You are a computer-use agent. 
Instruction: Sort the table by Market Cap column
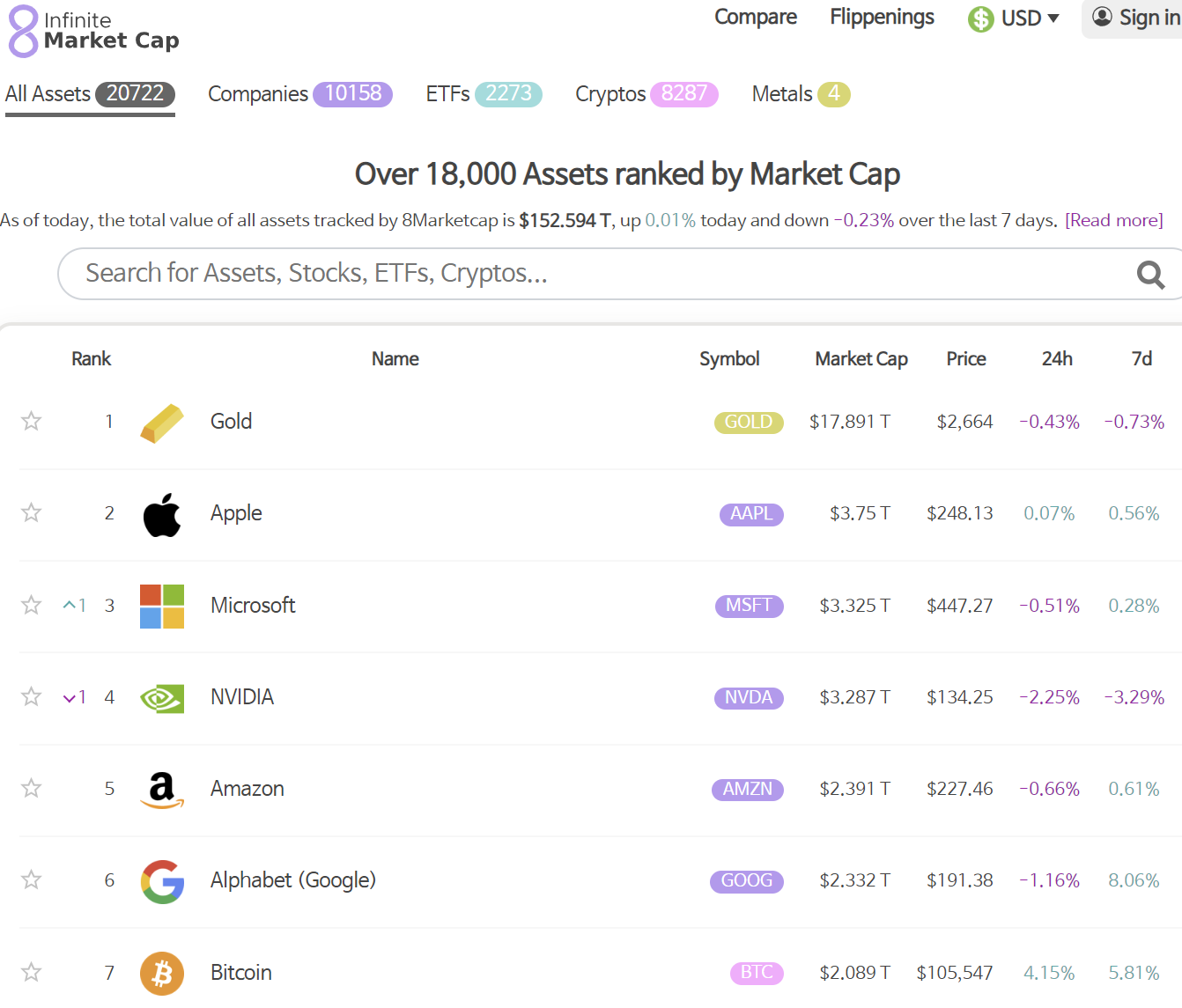861,358
